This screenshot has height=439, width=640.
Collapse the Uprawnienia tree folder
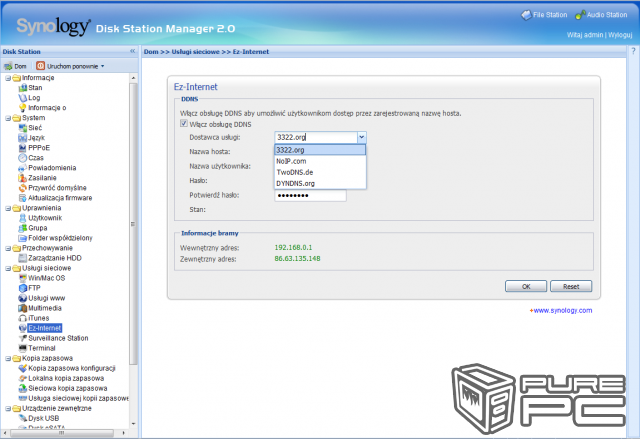8,208
